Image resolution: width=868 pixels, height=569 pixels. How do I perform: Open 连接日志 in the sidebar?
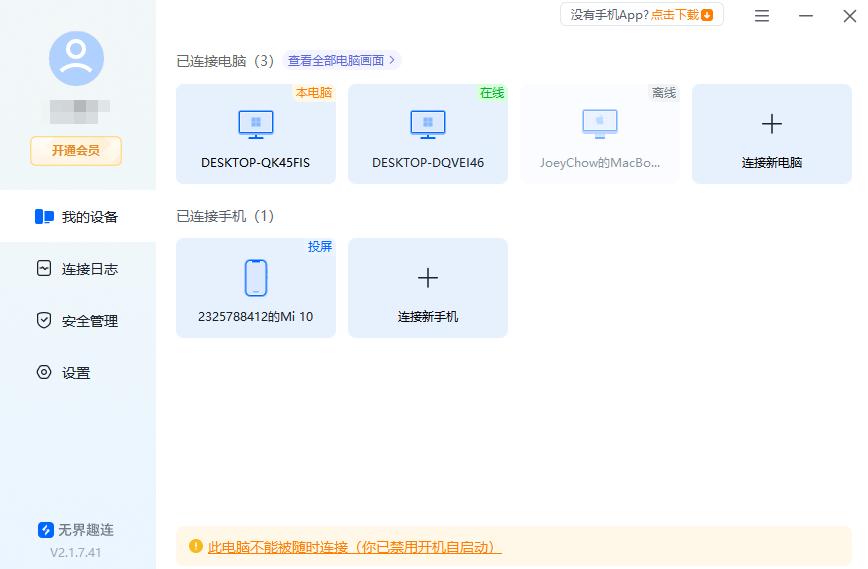78,269
